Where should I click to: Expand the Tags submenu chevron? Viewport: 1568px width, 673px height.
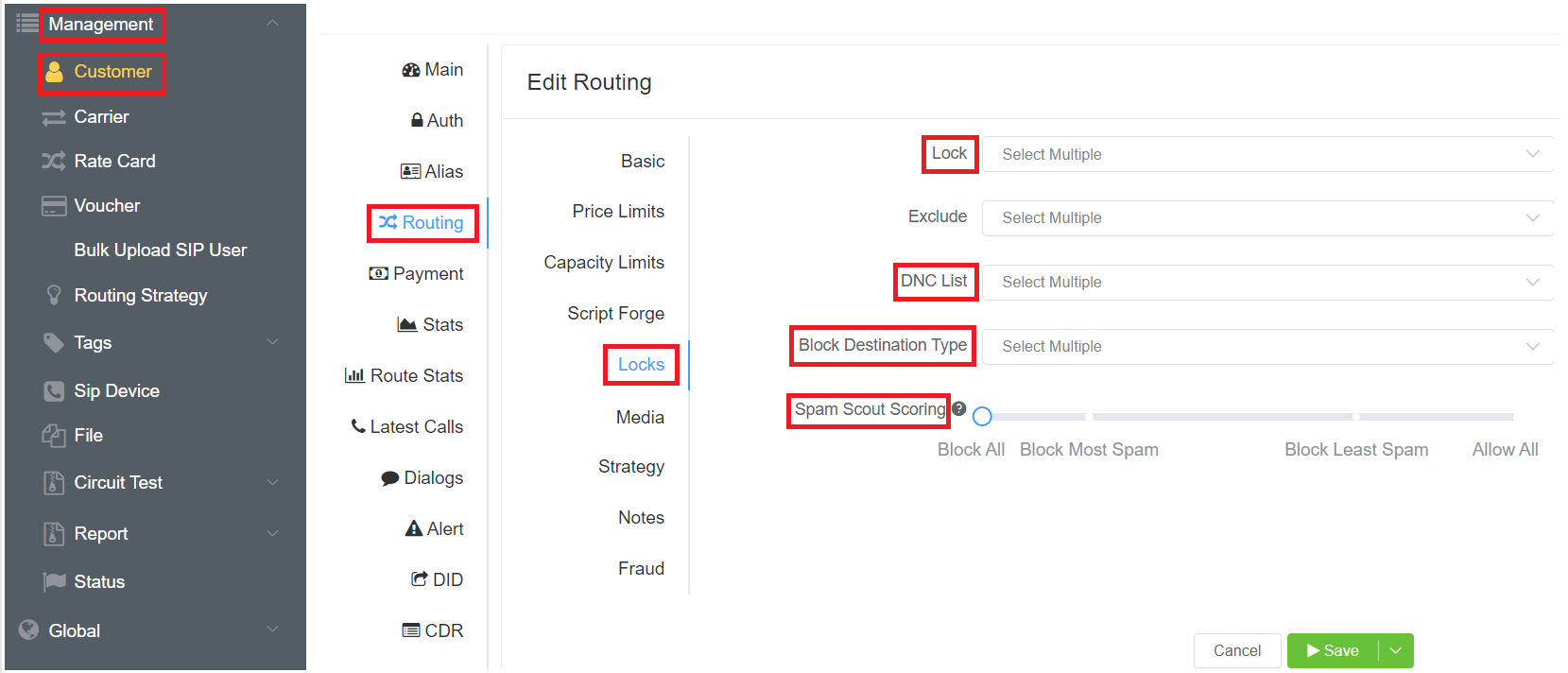(272, 342)
